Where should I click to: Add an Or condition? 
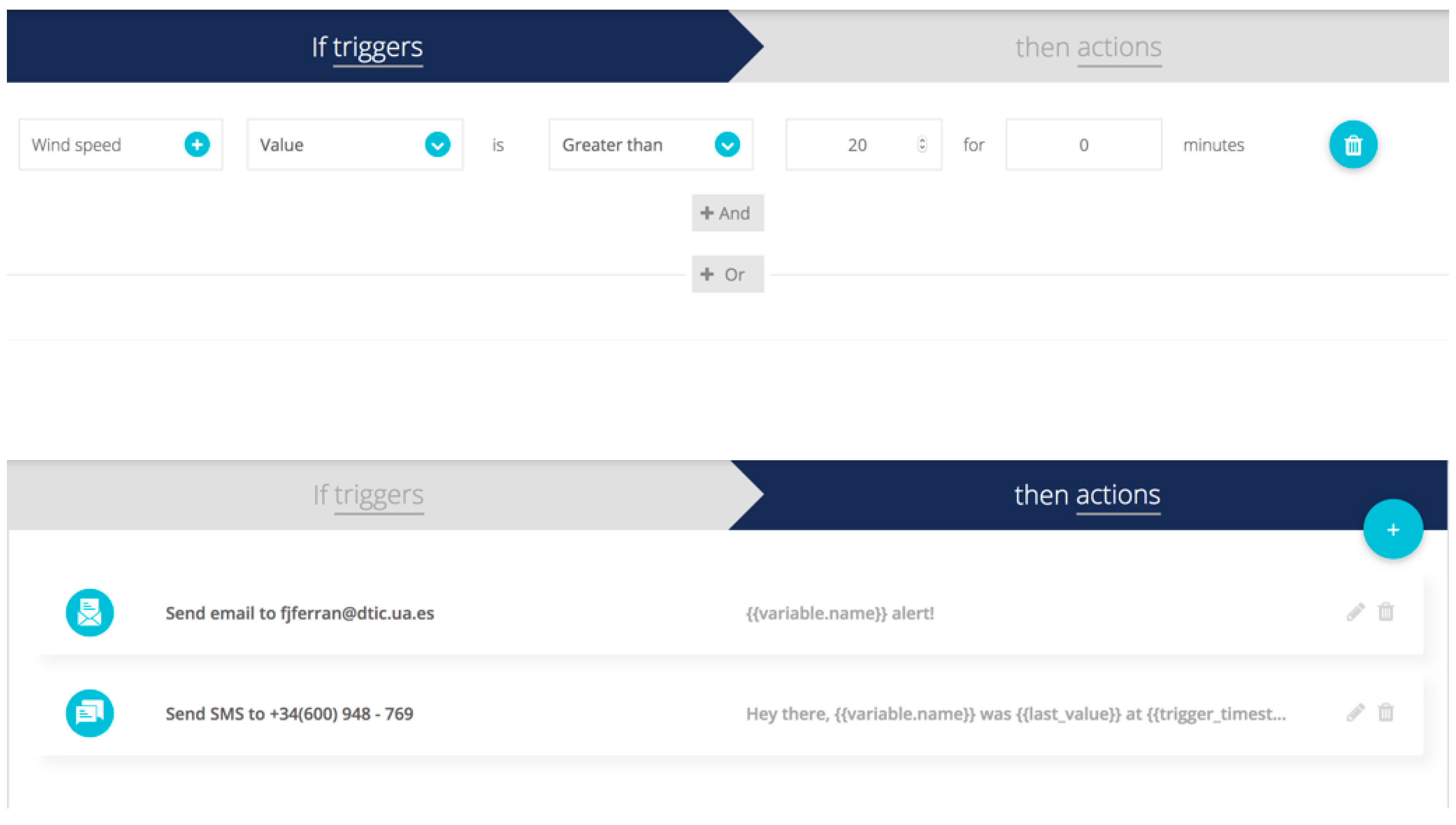[727, 274]
